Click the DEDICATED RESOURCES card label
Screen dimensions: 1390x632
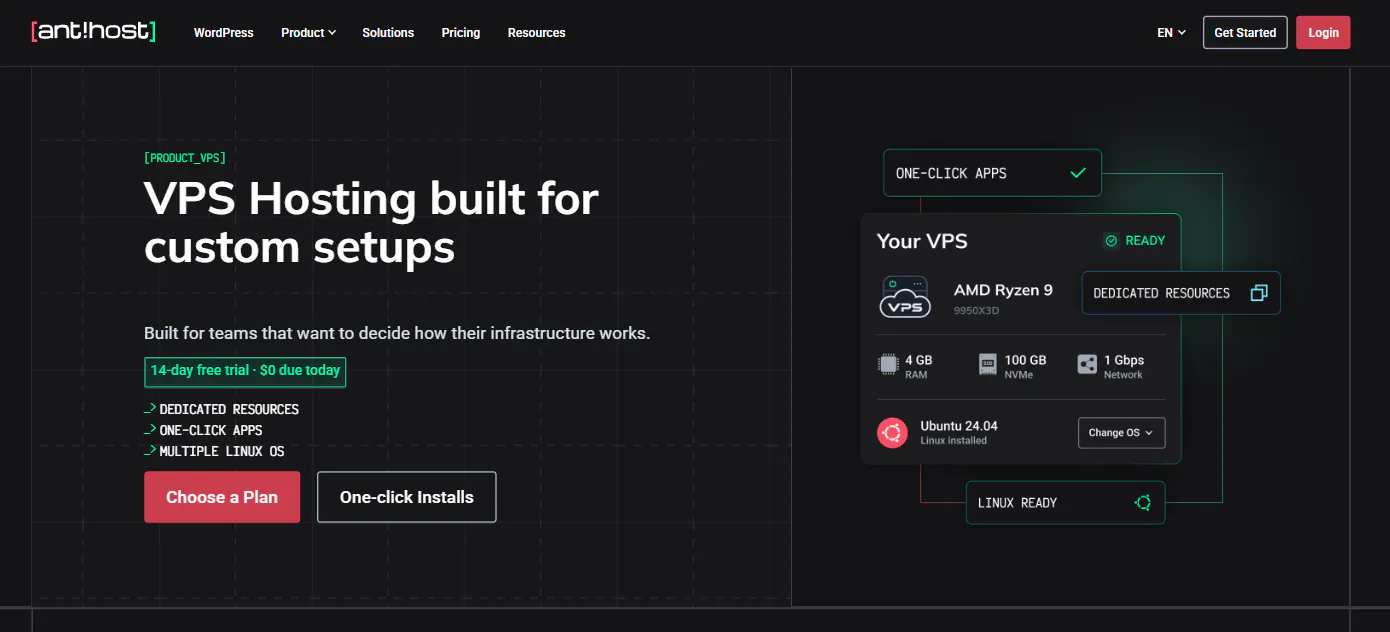coord(1161,293)
